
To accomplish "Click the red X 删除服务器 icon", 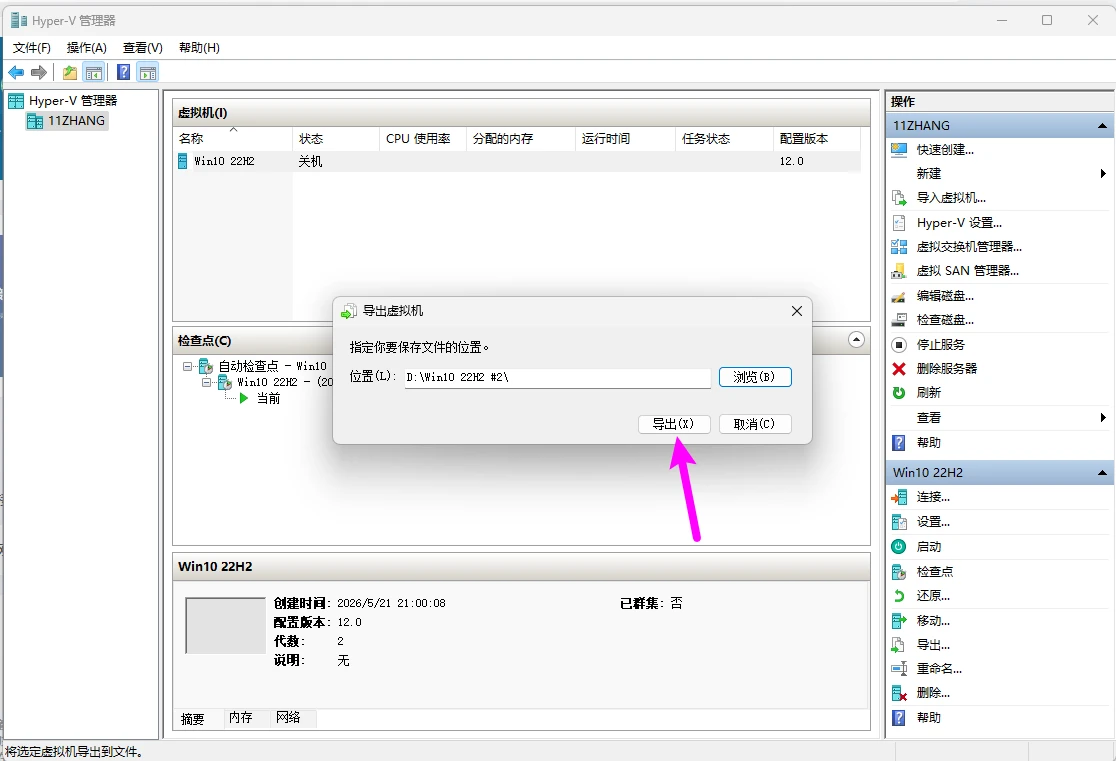I will [x=899, y=369].
